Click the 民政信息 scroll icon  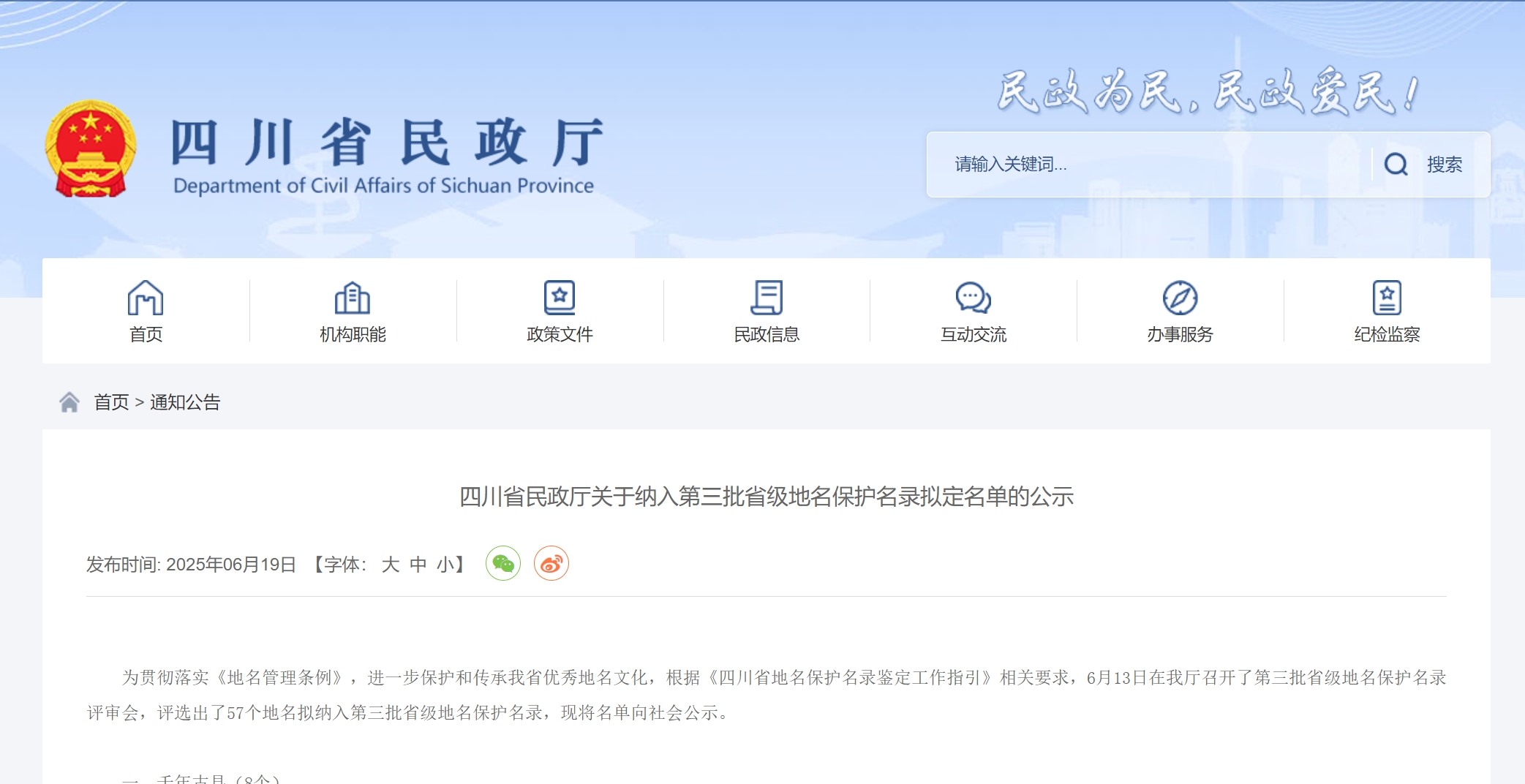point(767,298)
